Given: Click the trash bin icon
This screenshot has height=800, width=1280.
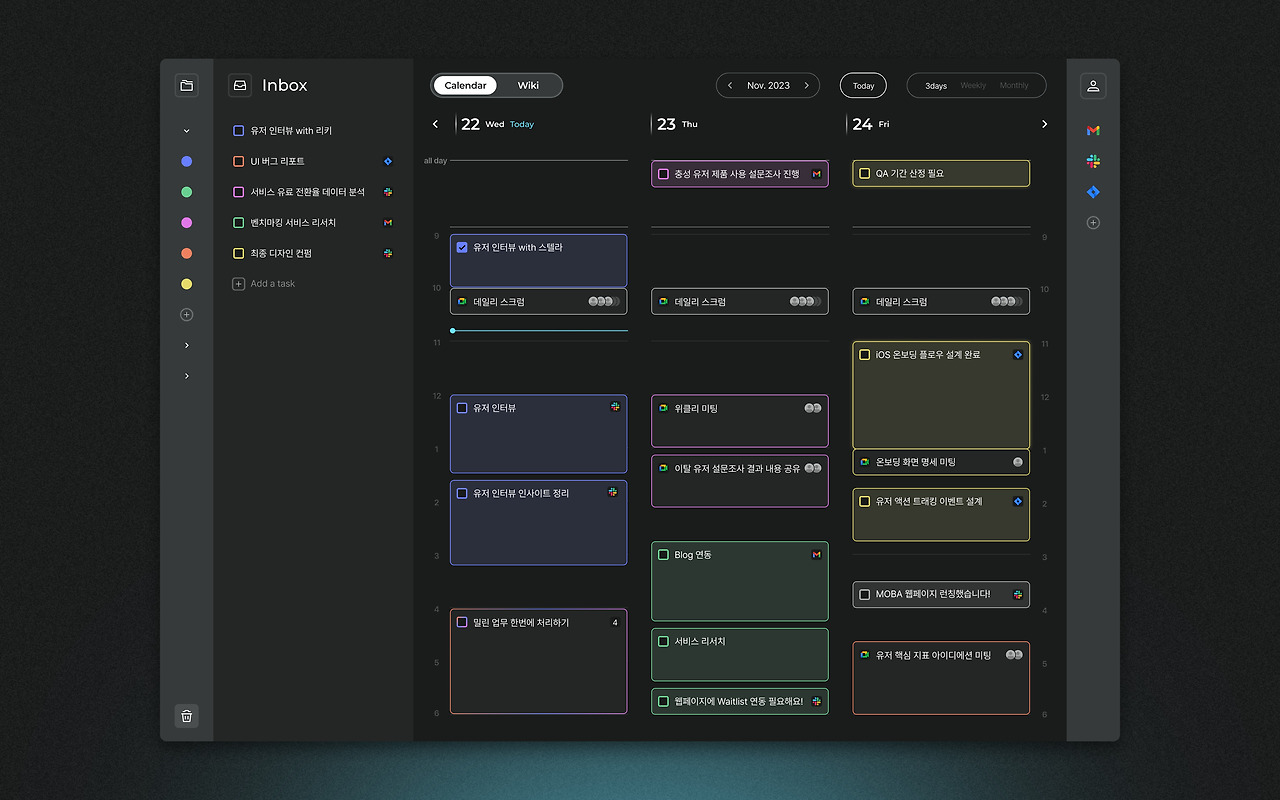Looking at the screenshot, I should point(186,716).
